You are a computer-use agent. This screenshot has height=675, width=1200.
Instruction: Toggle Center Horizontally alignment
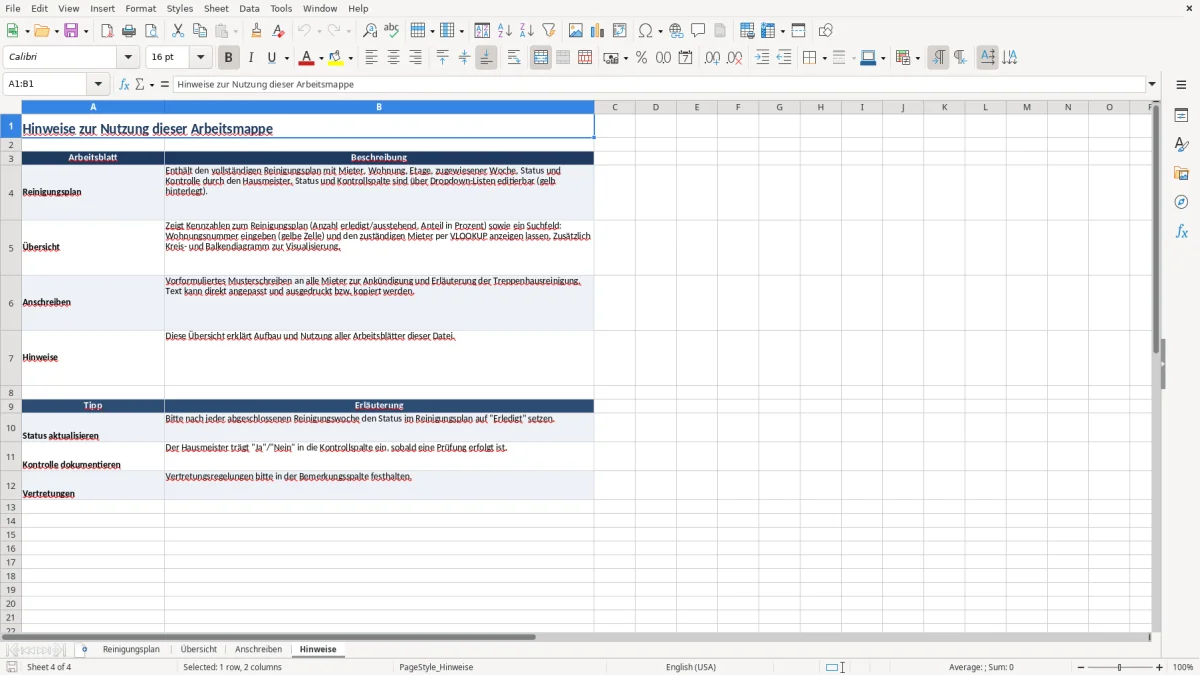[394, 58]
